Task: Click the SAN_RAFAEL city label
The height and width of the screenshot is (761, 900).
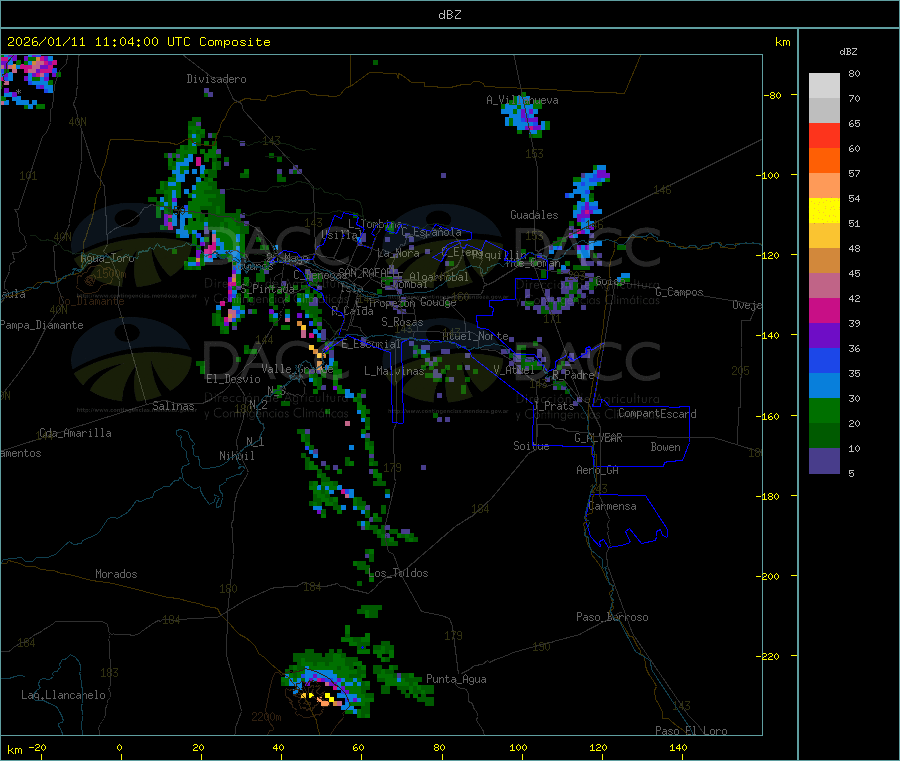Action: click(x=370, y=272)
